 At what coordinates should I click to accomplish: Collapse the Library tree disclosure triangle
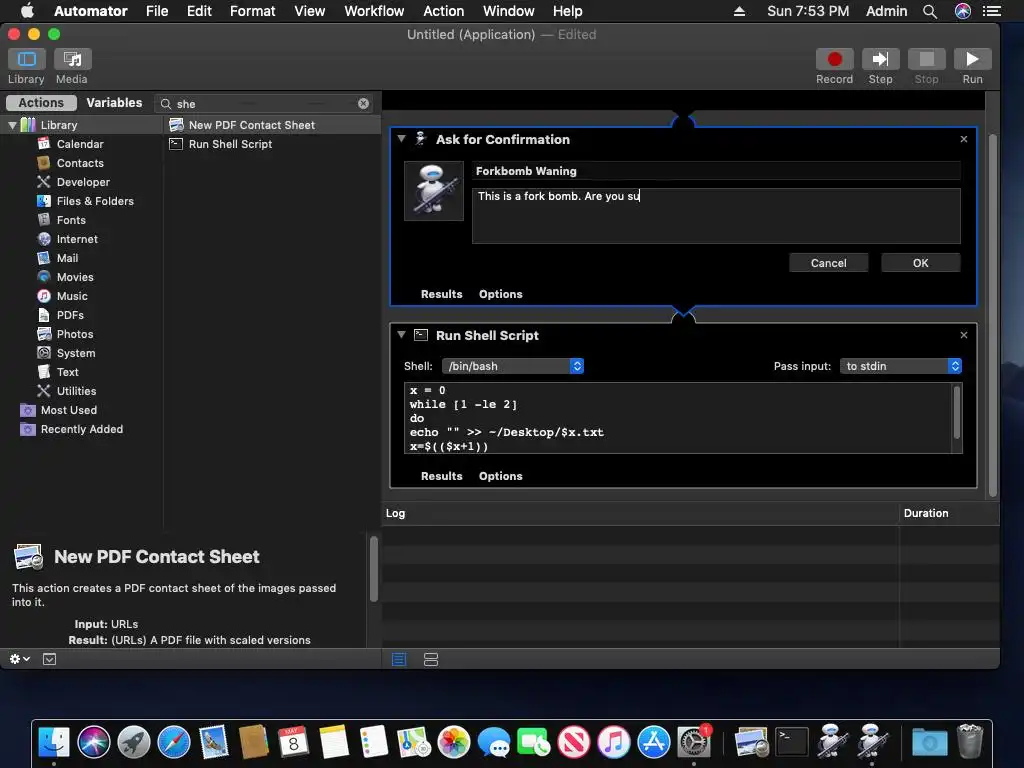click(x=12, y=125)
